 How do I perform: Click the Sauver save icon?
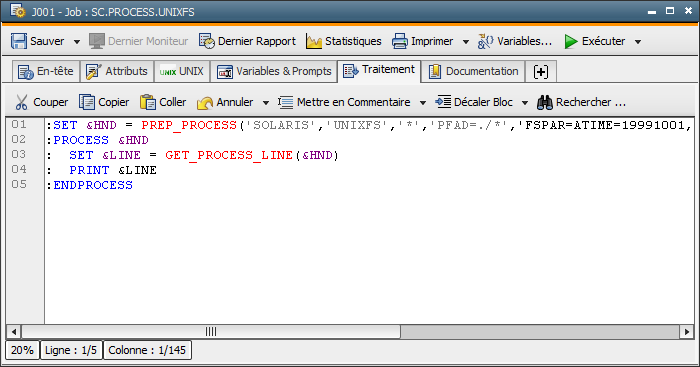pyautogui.click(x=19, y=41)
